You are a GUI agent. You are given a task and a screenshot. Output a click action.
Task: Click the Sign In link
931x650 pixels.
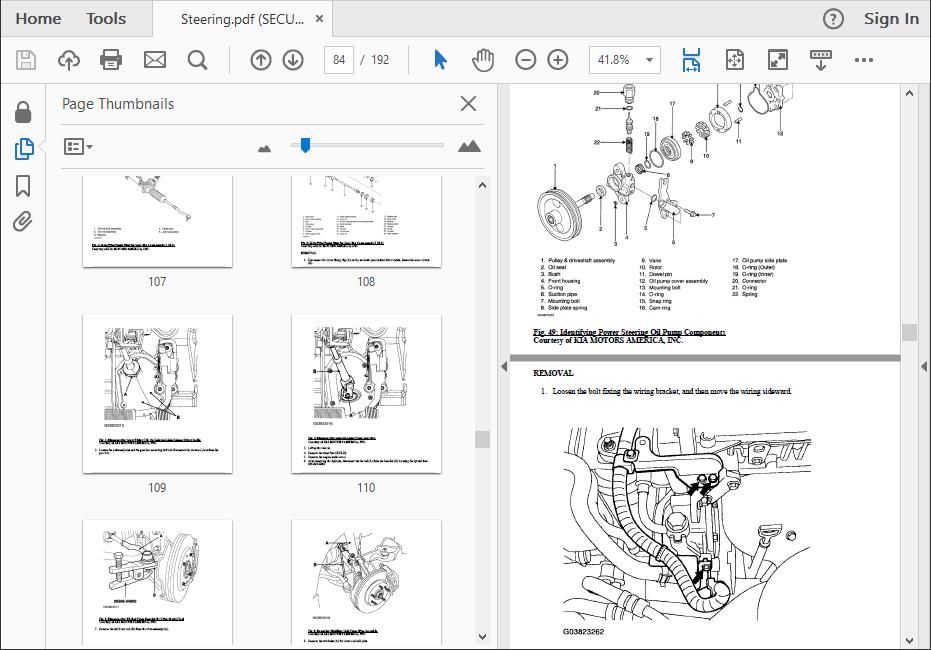[x=891, y=19]
